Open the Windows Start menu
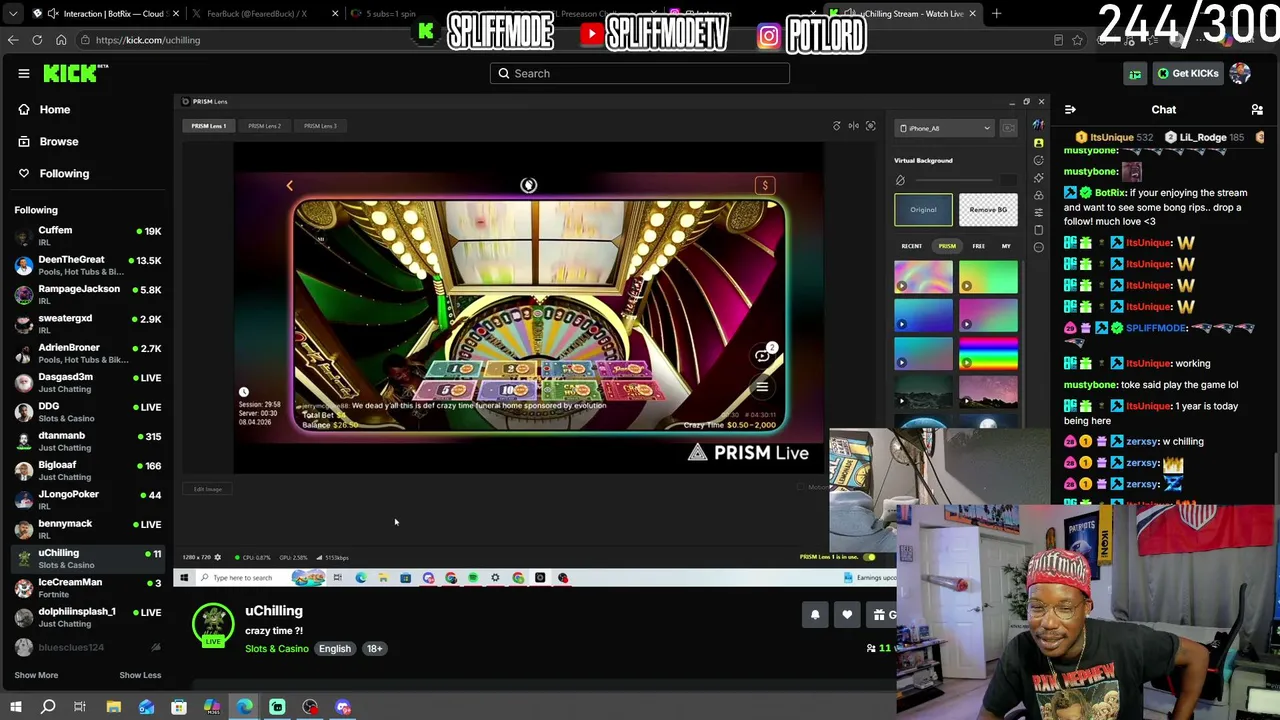This screenshot has width=1280, height=720. 15,707
